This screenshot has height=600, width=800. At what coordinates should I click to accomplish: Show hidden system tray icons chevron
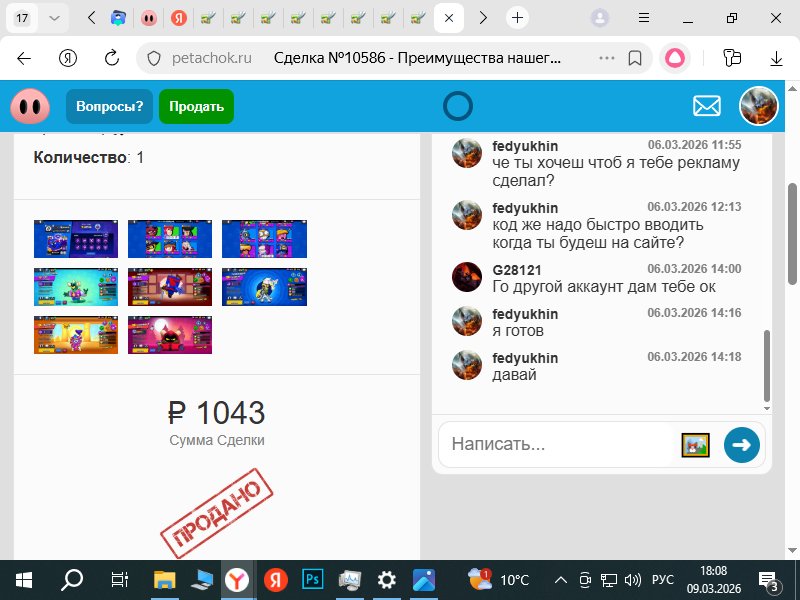click(560, 579)
